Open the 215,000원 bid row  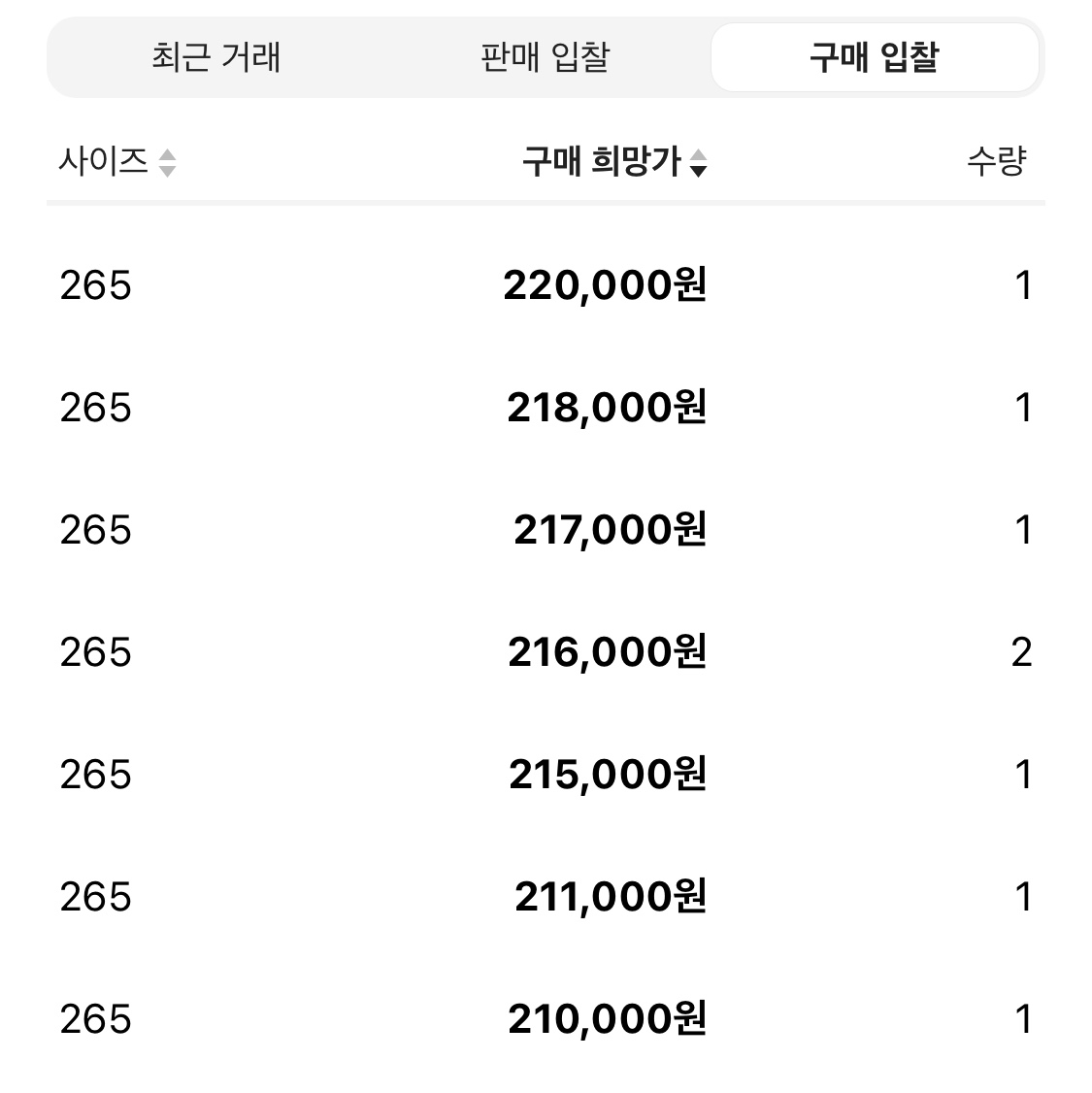(x=546, y=775)
